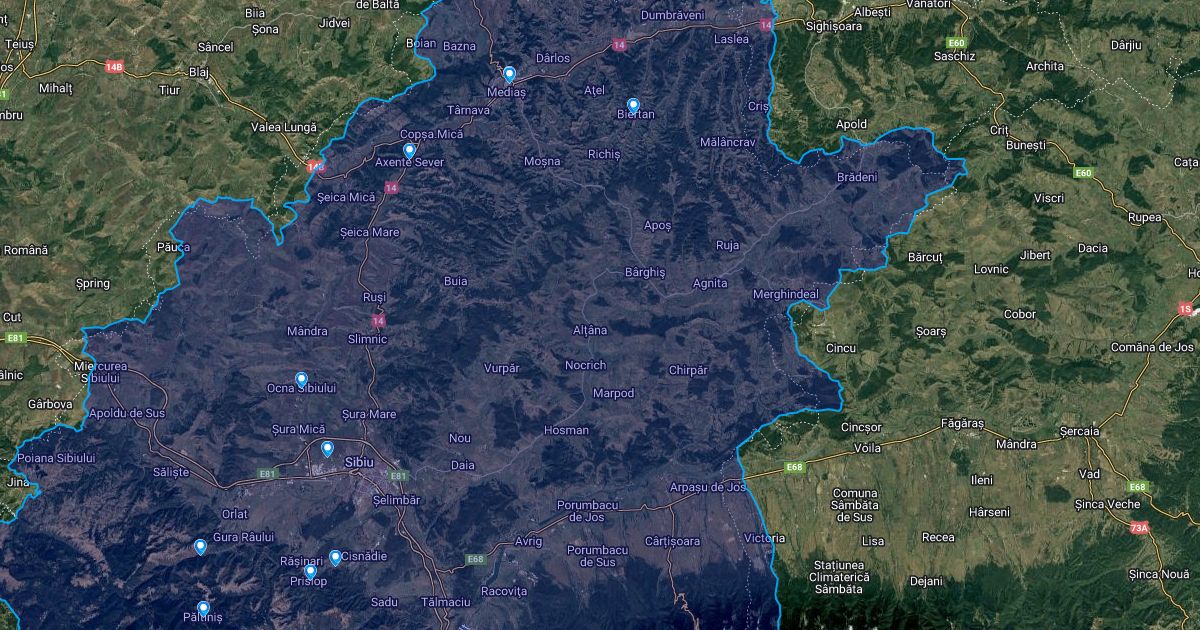This screenshot has height=630, width=1200.
Task: Select the pin northwest of Sibiu label
Action: (x=327, y=449)
